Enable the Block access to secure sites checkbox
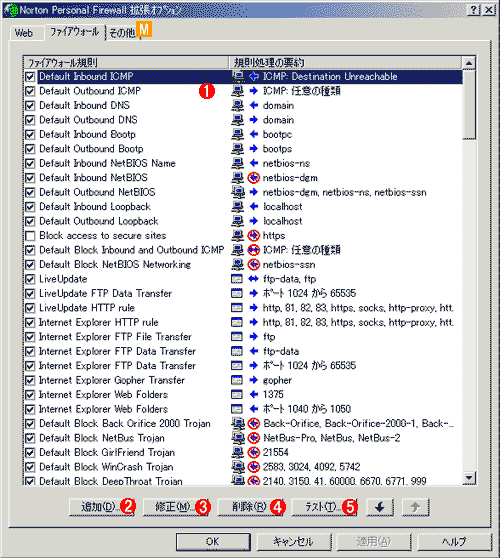The width and height of the screenshot is (500, 558). click(x=30, y=236)
